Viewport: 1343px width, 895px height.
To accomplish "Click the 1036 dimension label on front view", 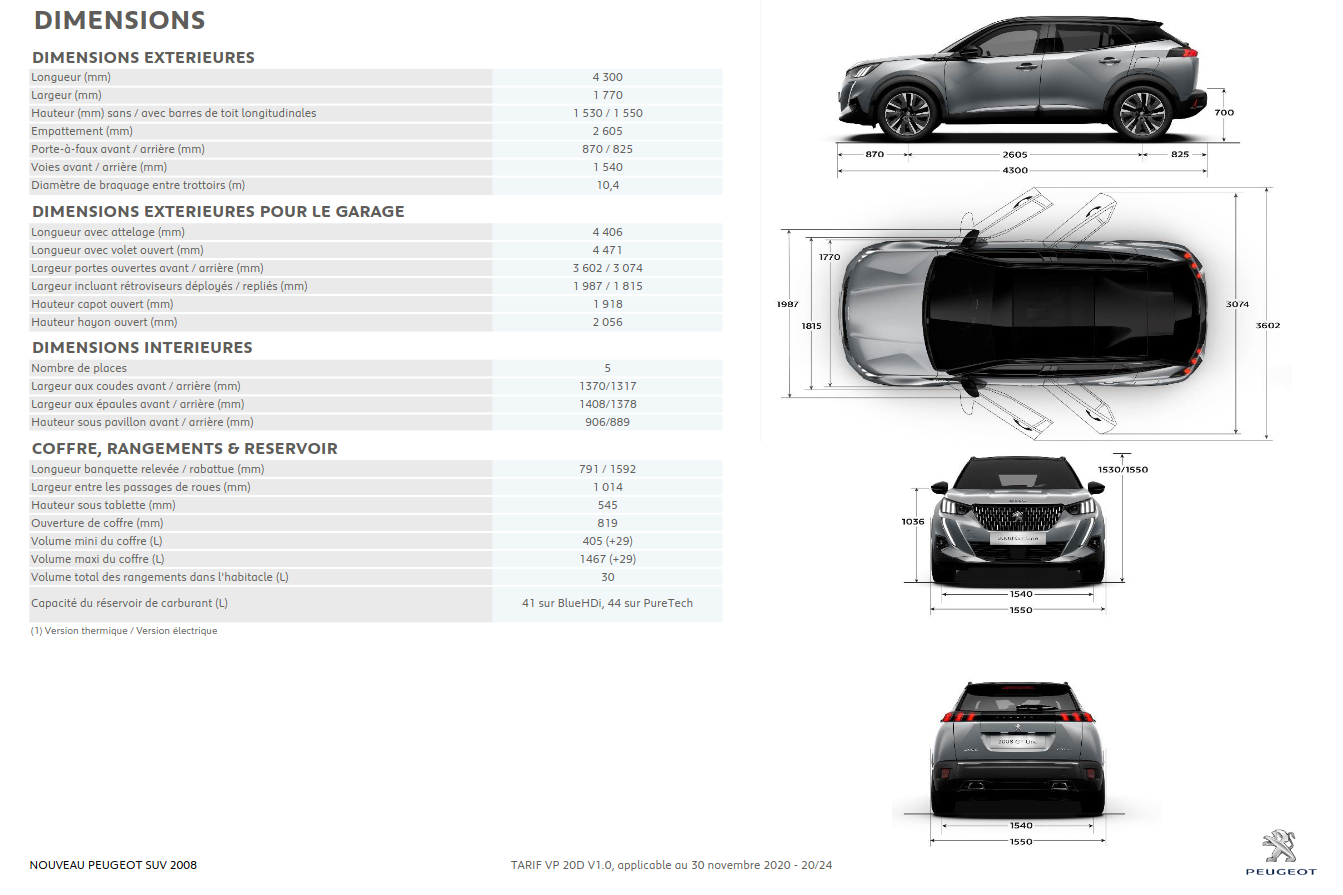I will tap(912, 521).
